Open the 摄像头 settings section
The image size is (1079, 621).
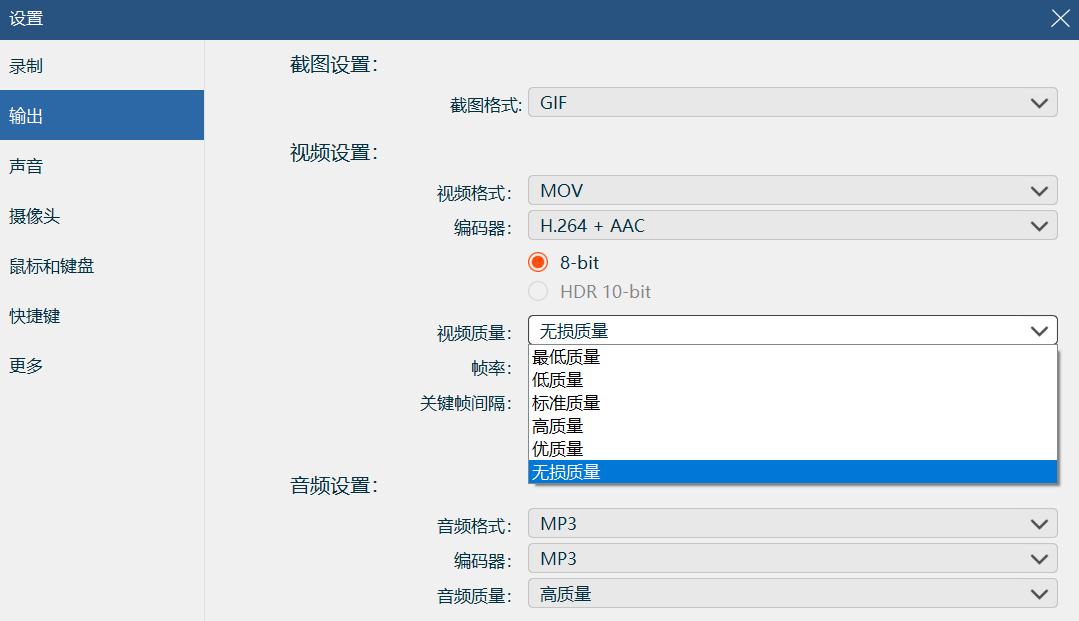pos(60,215)
